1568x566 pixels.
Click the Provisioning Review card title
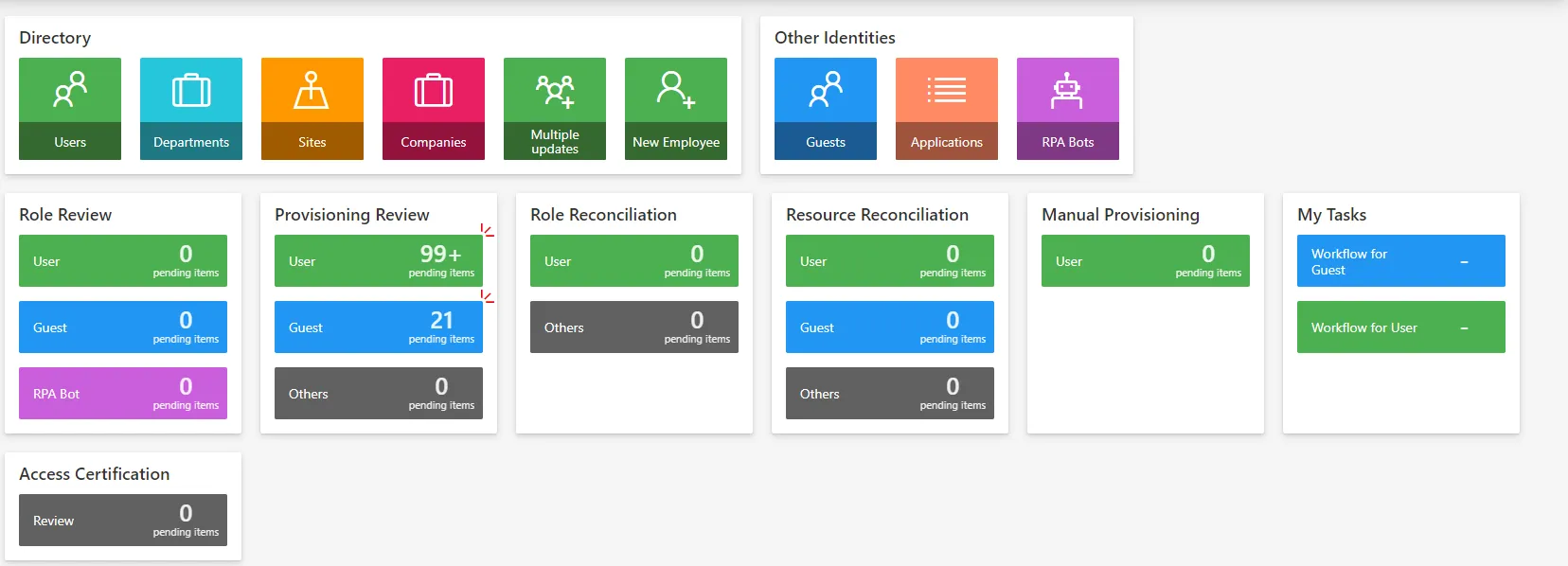tap(352, 215)
